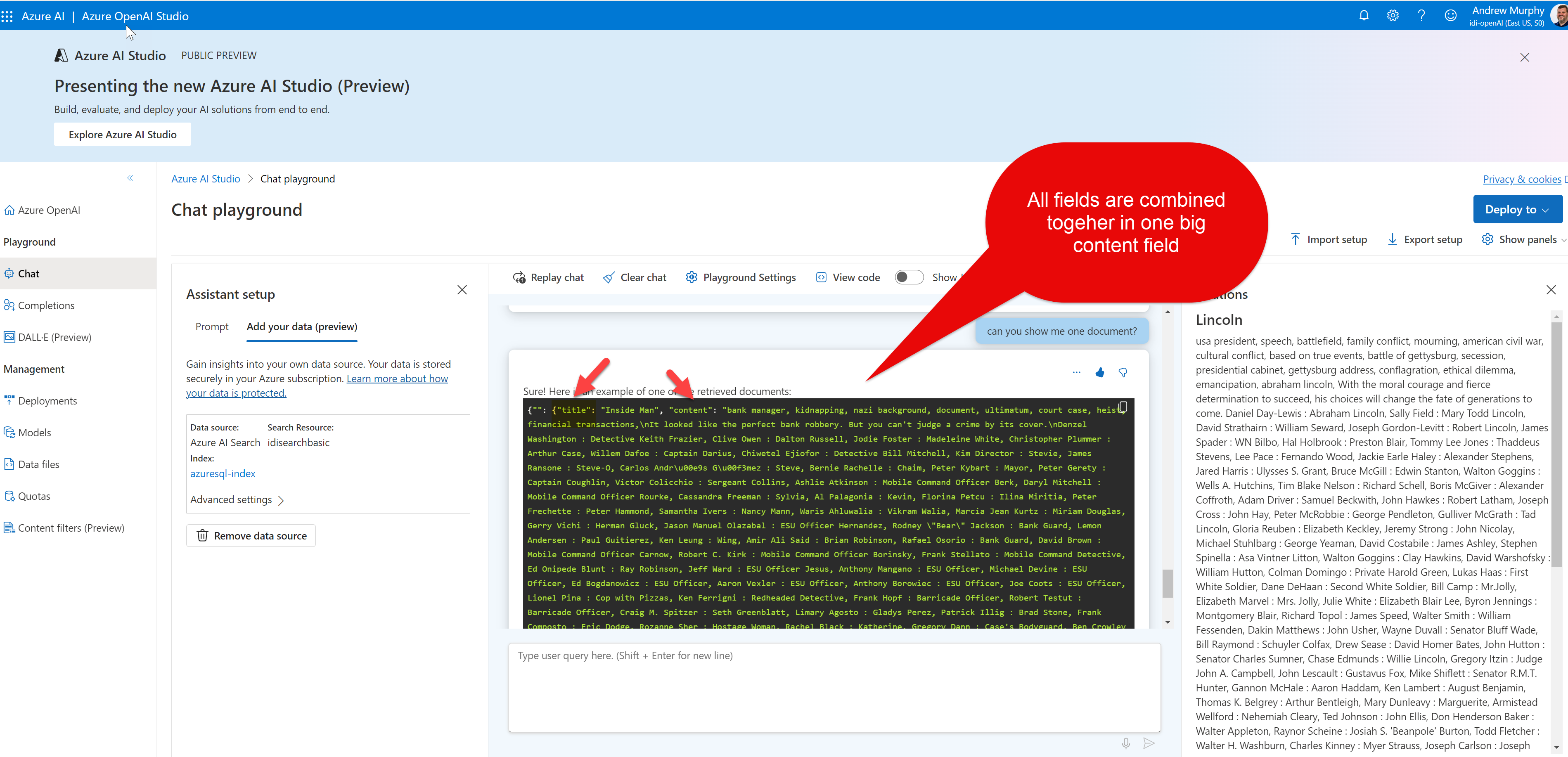Click the Lincoln citation heading
Screen dimensions: 1568x757
point(1219,320)
